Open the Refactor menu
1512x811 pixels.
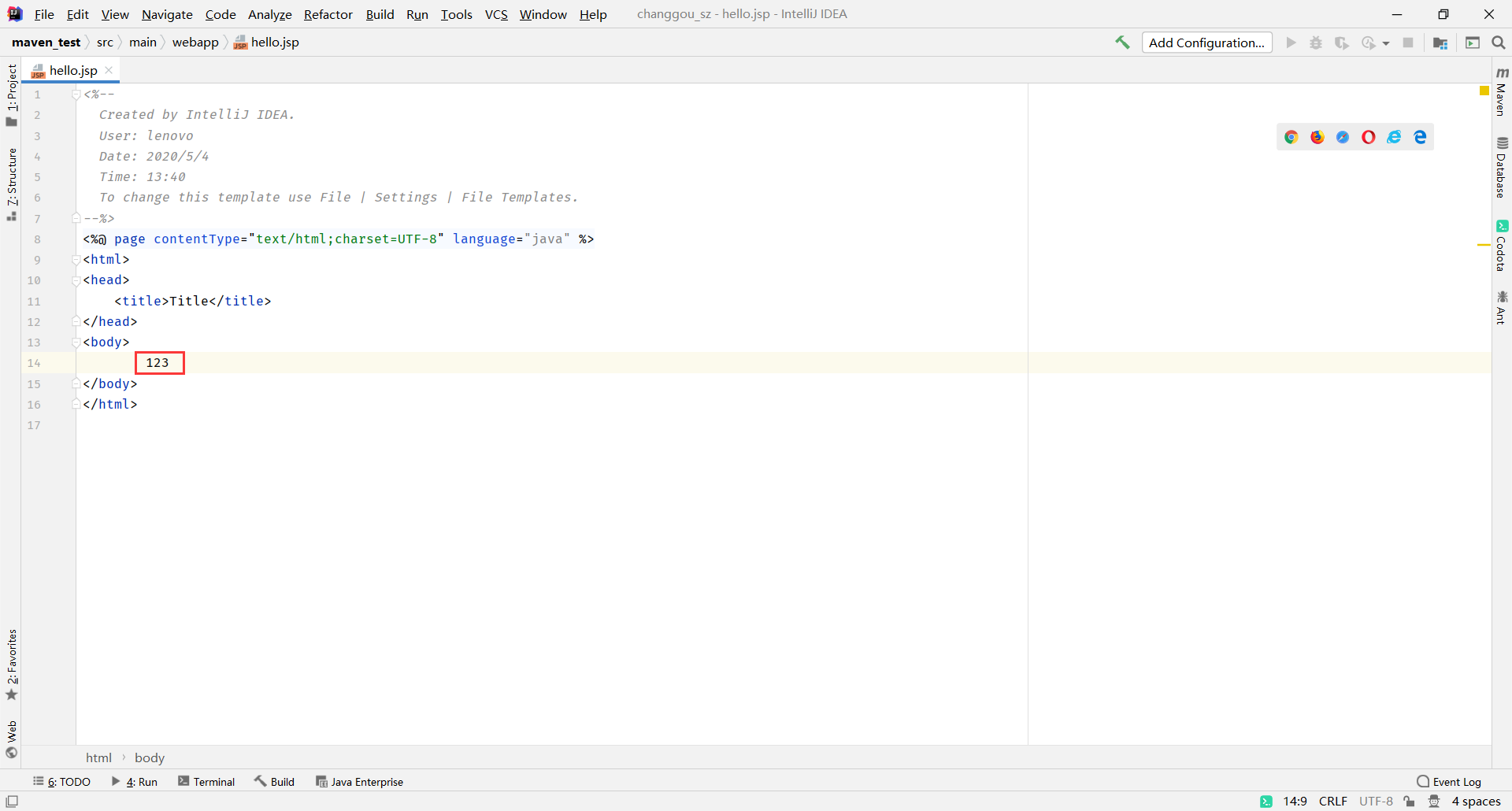coord(328,14)
